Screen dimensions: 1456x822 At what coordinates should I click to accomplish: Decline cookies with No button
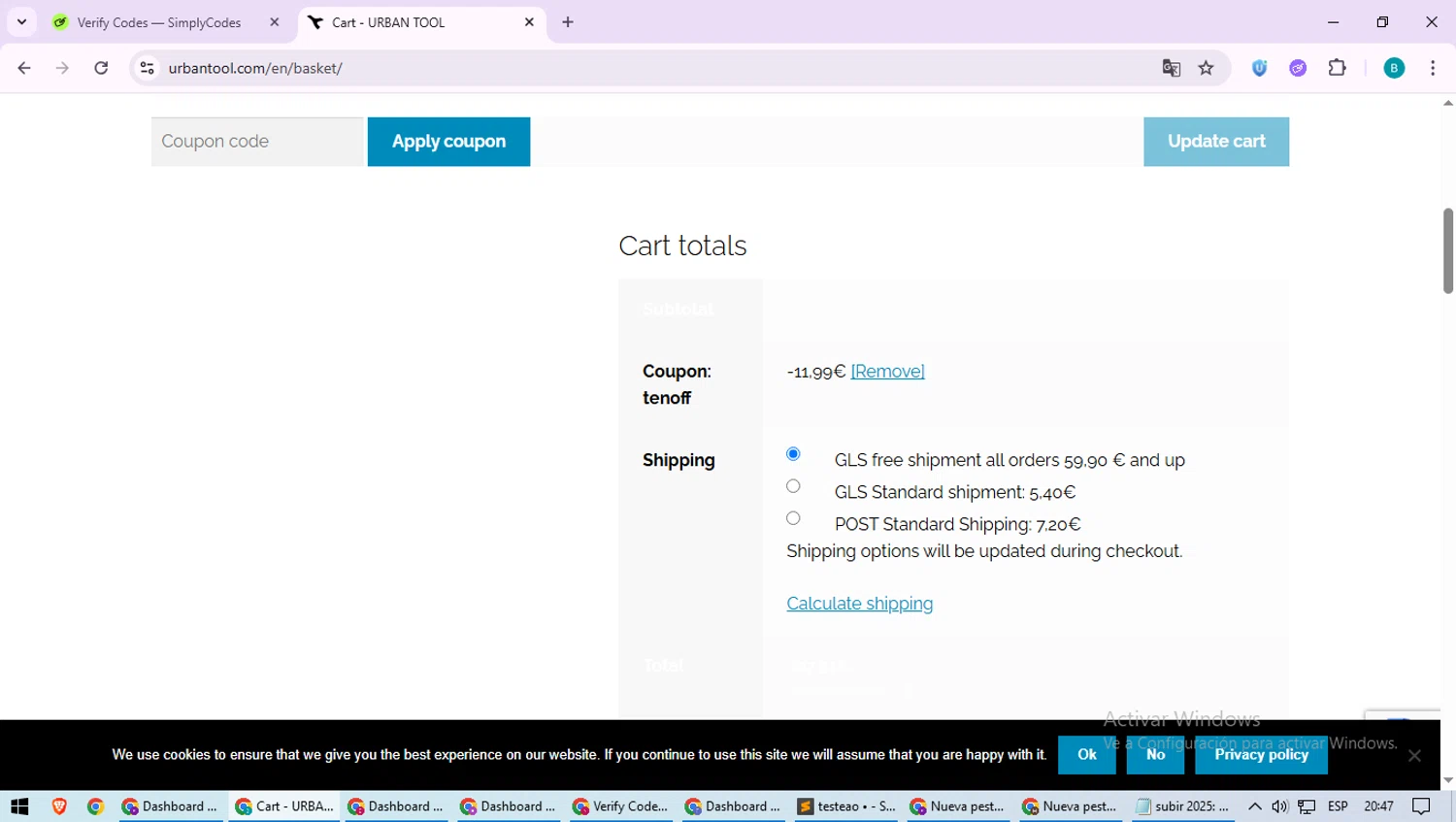(x=1155, y=755)
